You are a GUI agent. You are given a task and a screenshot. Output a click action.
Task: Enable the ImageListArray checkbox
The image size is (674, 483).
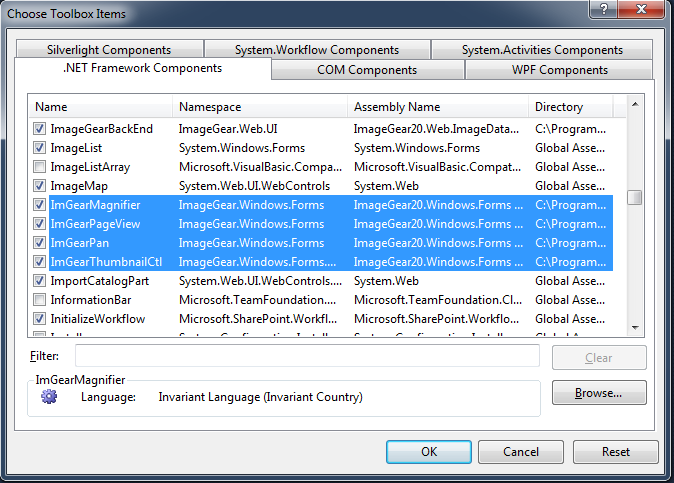point(39,166)
